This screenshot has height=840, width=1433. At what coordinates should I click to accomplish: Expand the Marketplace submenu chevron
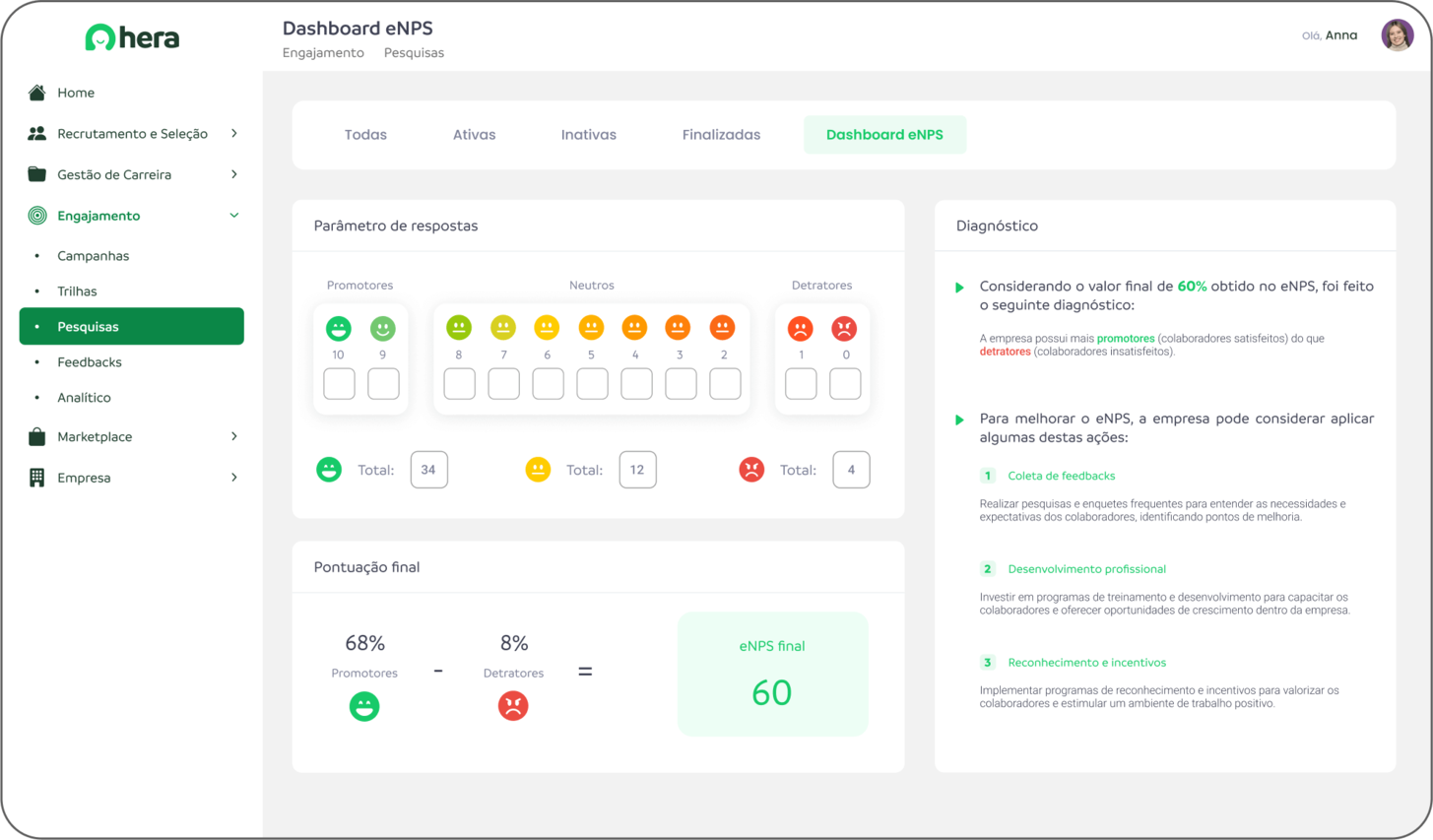tap(233, 436)
